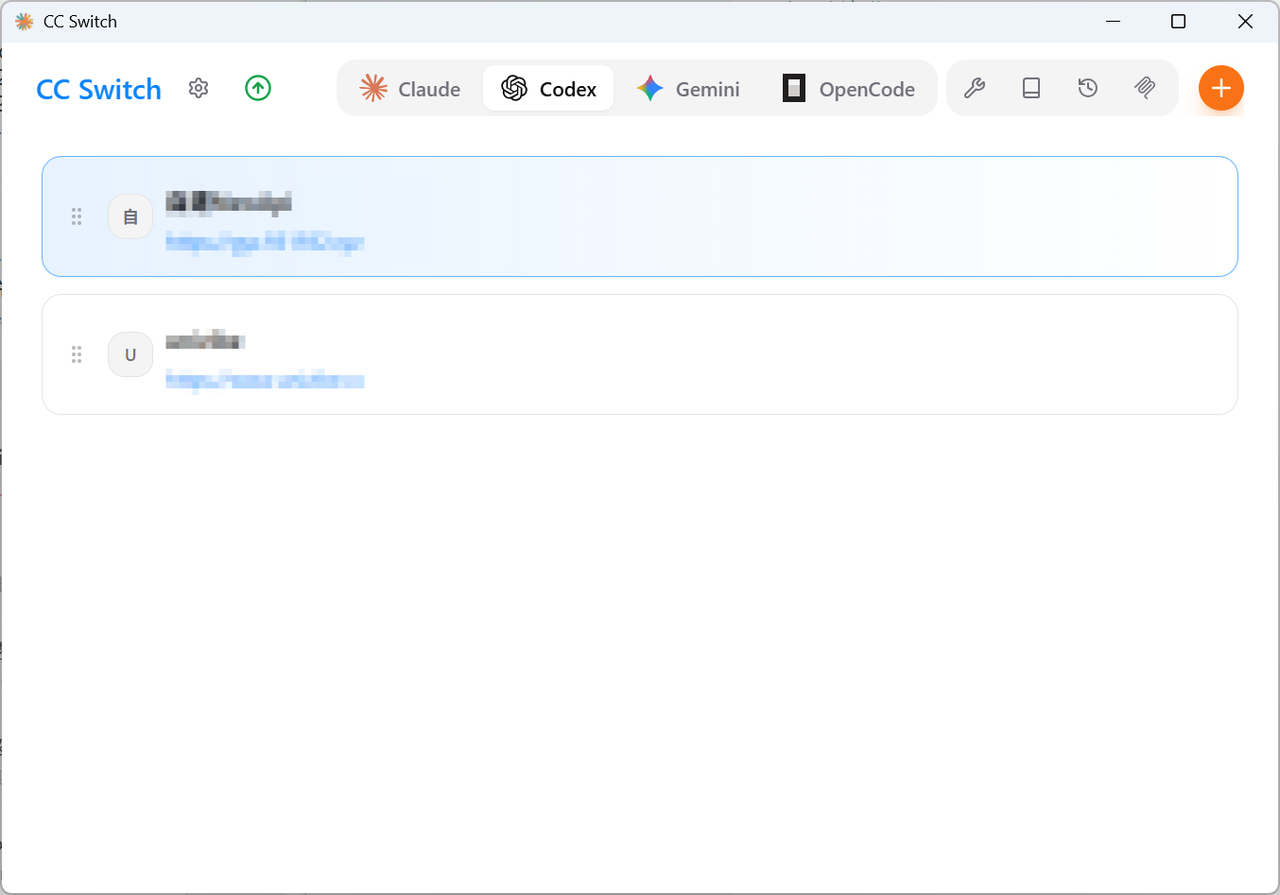Select the Codex tab

coord(548,89)
